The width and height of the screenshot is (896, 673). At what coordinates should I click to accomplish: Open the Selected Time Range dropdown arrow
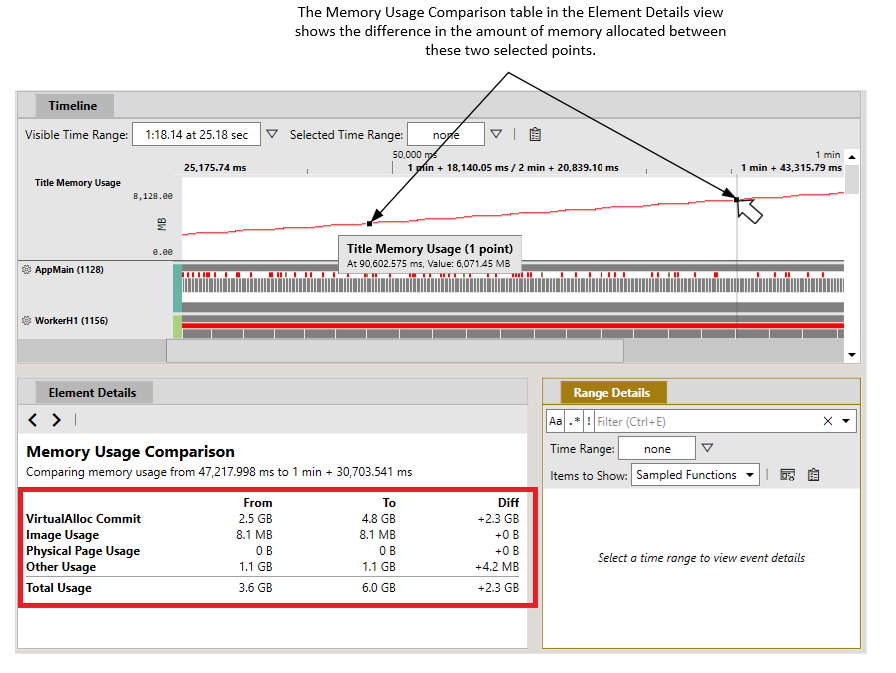496,134
